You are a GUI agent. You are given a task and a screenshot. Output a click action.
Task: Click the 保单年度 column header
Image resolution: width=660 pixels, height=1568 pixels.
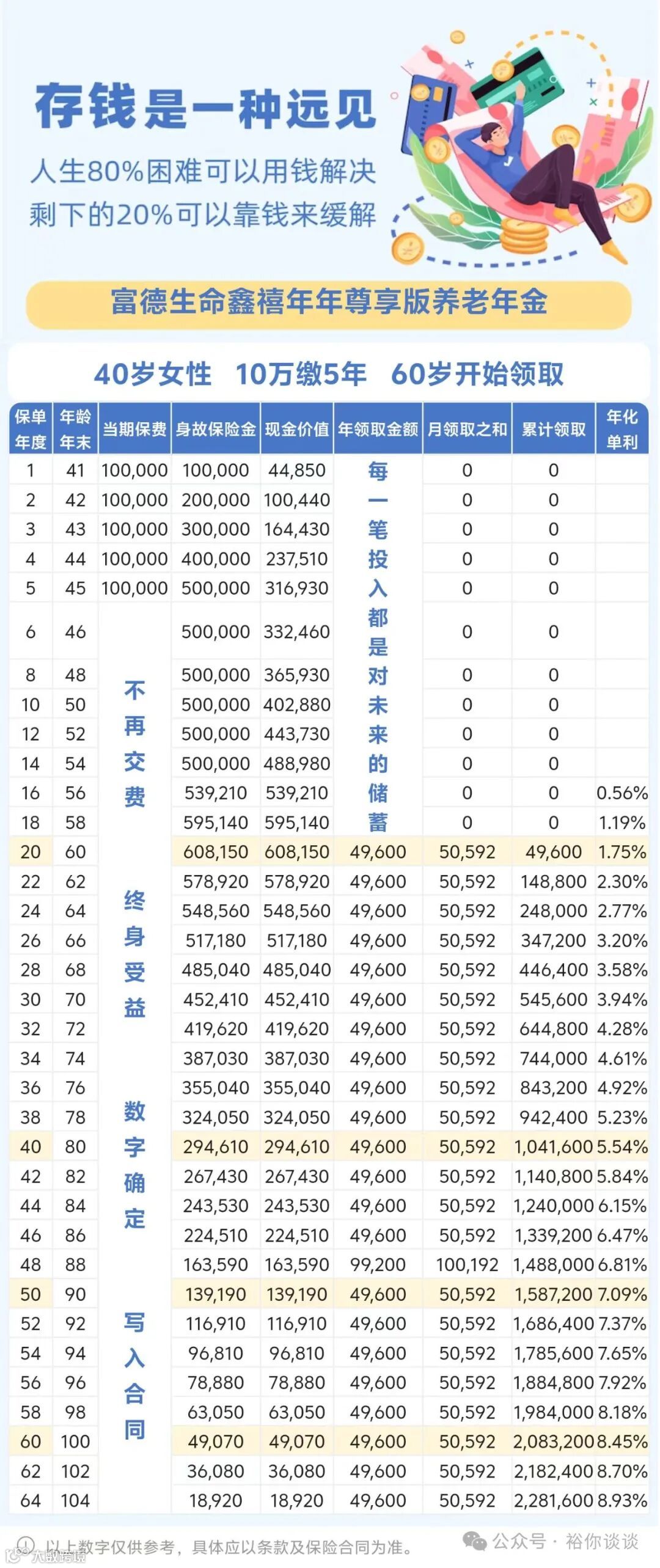point(31,428)
